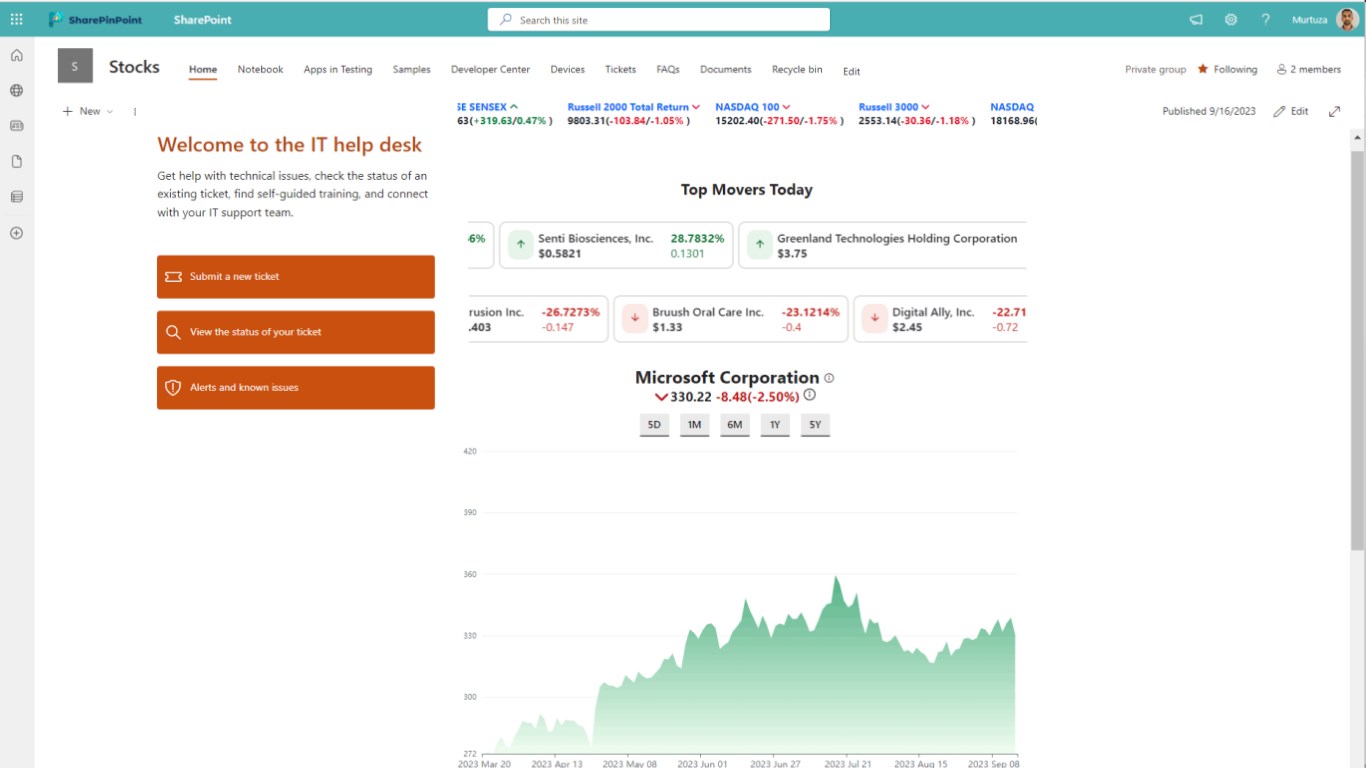The width and height of the screenshot is (1366, 768).
Task: Open the My lists rail icon
Action: point(16,197)
